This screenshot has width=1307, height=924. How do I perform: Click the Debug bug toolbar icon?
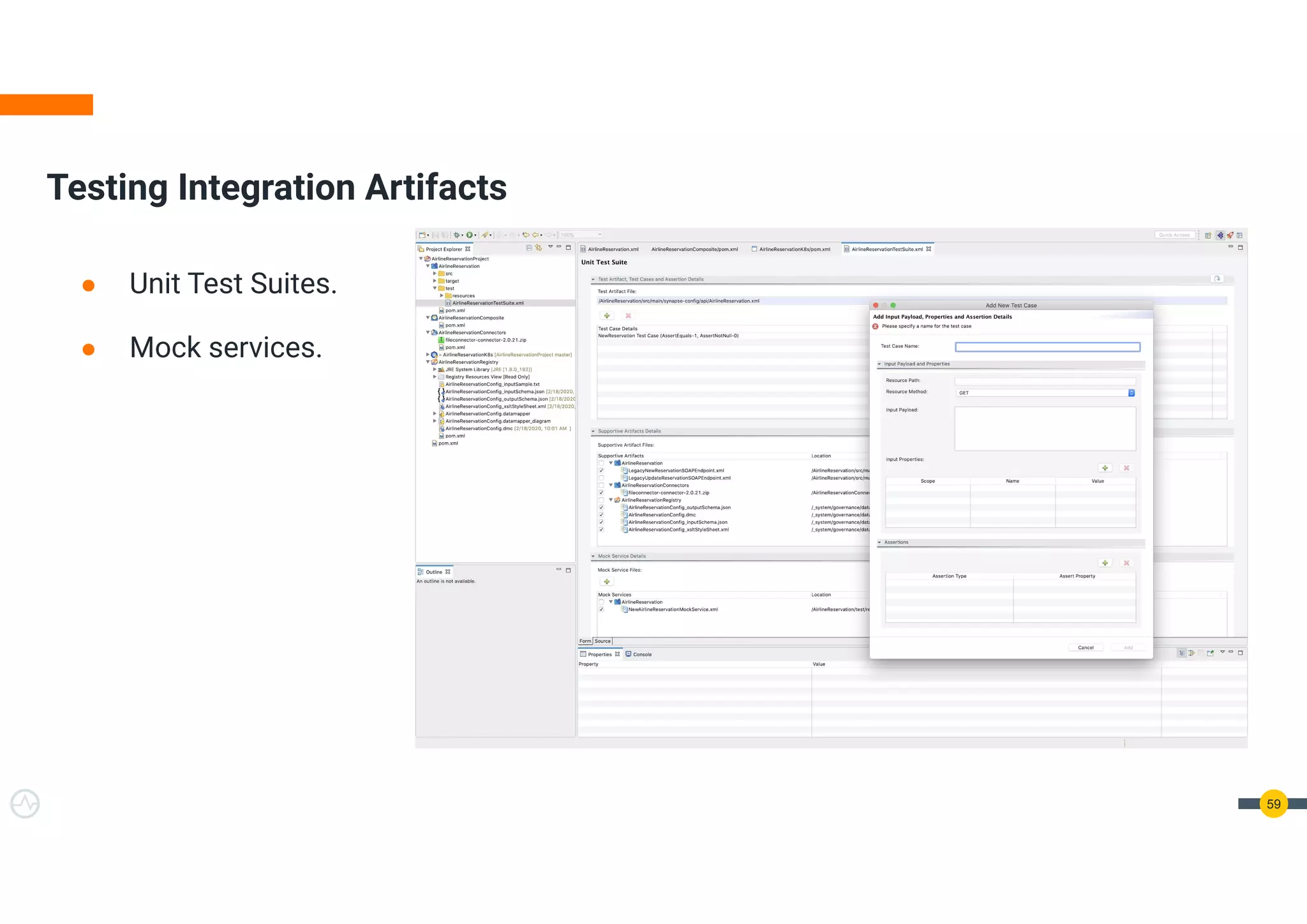[x=457, y=235]
